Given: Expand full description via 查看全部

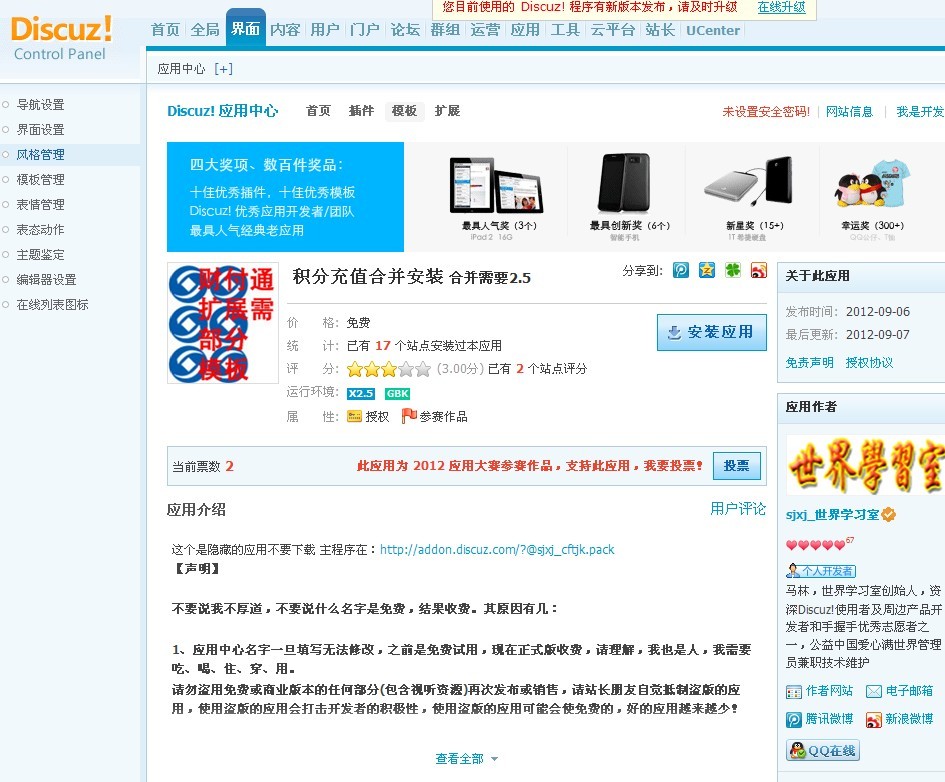Looking at the screenshot, I should coord(466,759).
